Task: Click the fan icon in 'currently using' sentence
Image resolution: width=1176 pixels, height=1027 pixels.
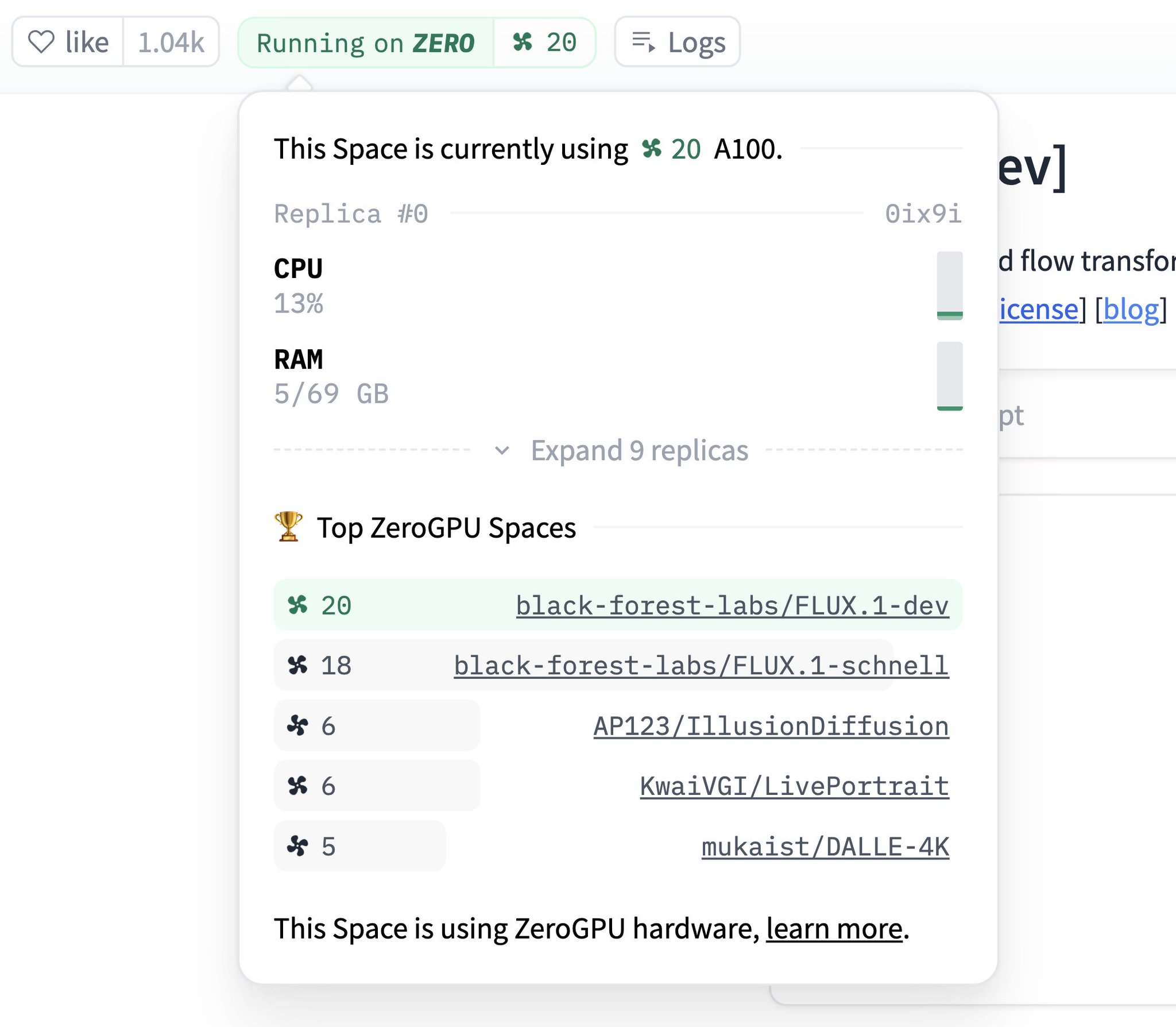Action: tap(652, 149)
